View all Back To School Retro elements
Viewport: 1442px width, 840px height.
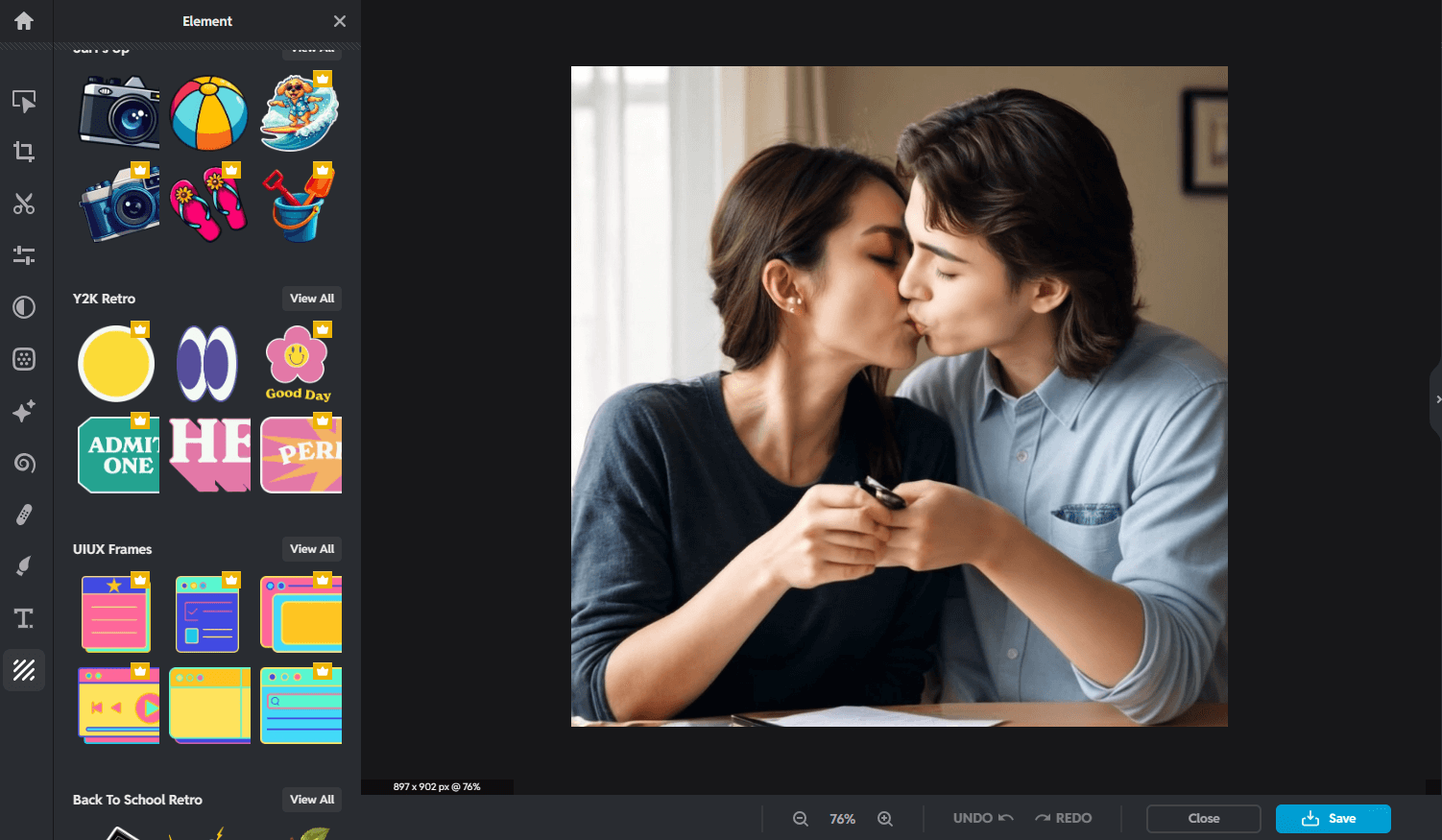point(312,800)
